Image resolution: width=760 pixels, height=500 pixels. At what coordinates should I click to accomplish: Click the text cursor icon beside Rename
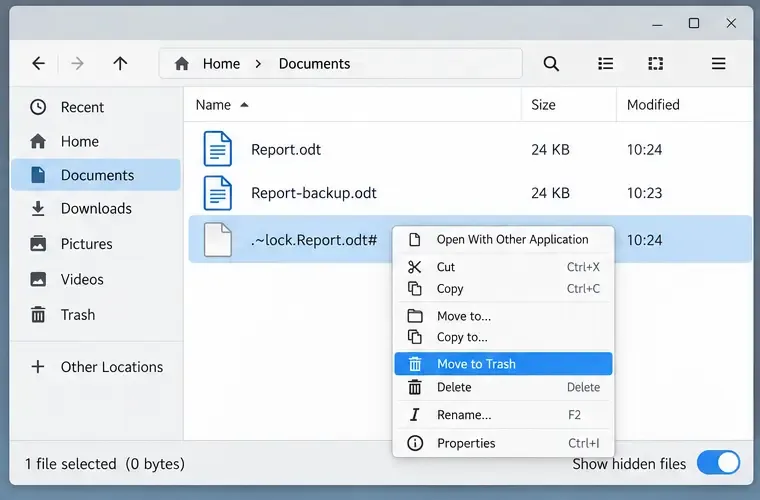(x=414, y=415)
